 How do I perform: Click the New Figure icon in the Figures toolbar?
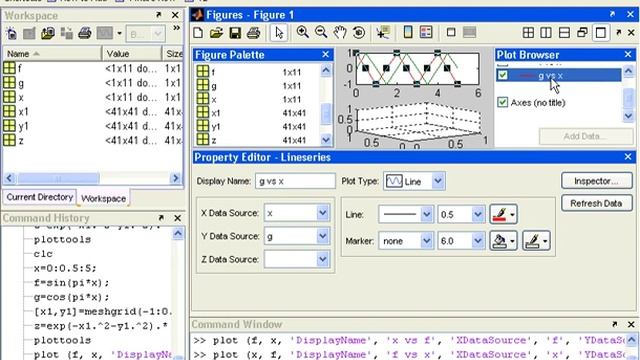click(198, 33)
